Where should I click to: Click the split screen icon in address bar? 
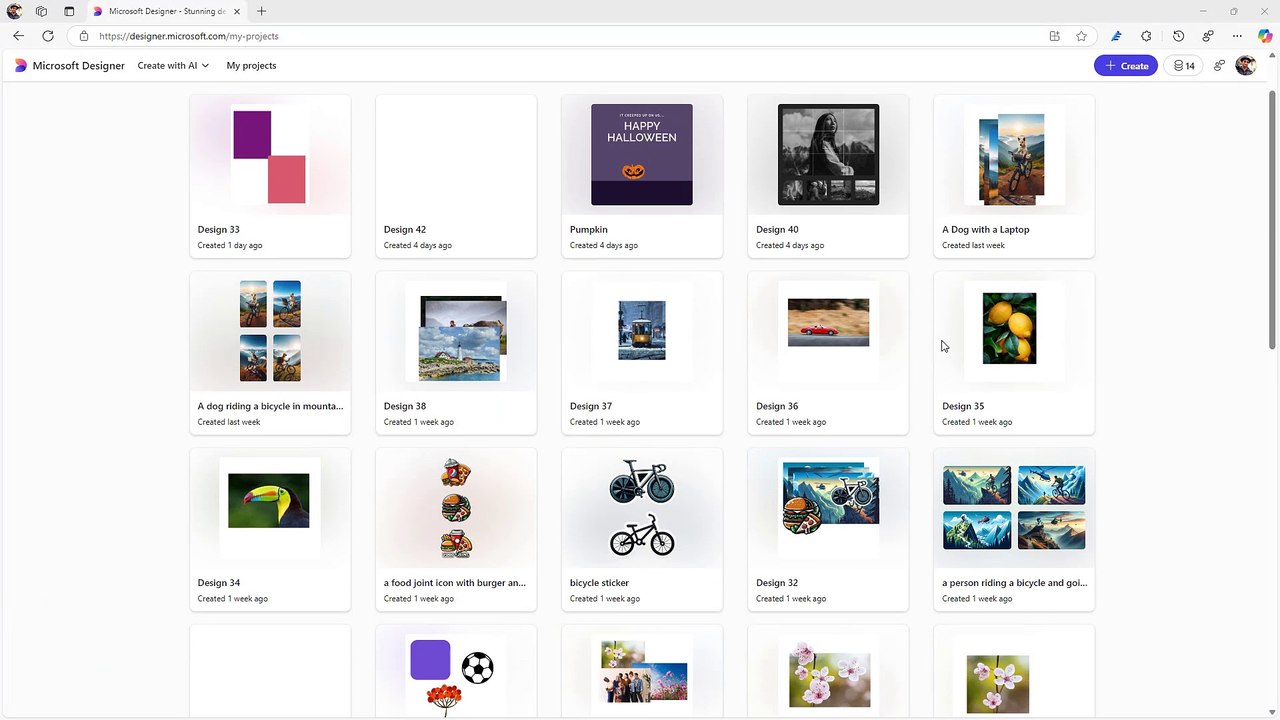(1054, 36)
